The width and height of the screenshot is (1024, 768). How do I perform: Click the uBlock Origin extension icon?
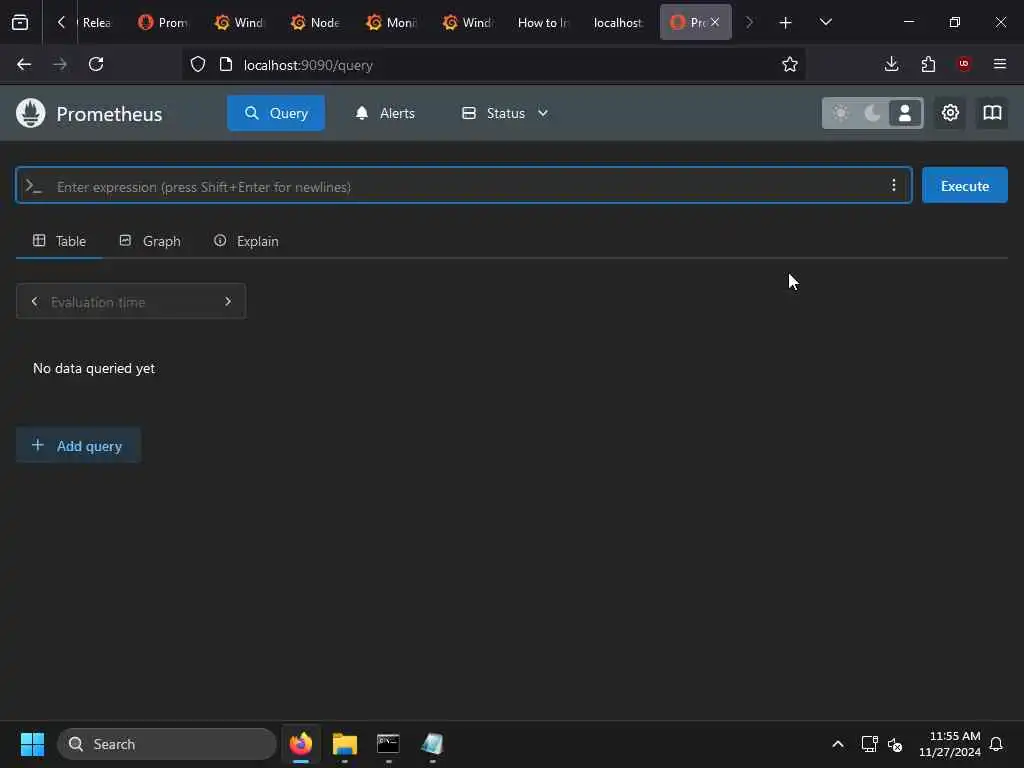(964, 64)
